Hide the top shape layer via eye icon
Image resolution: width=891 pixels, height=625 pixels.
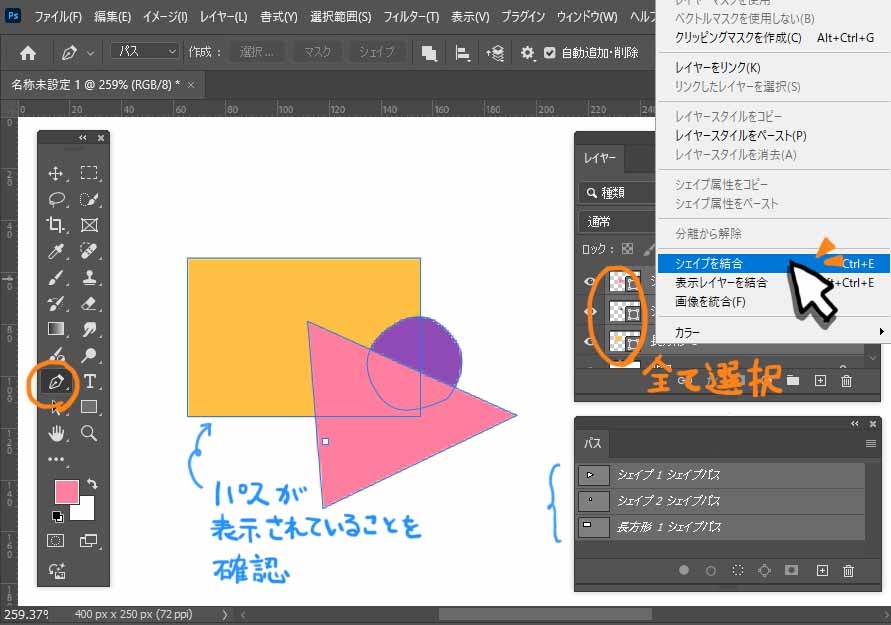click(x=588, y=283)
